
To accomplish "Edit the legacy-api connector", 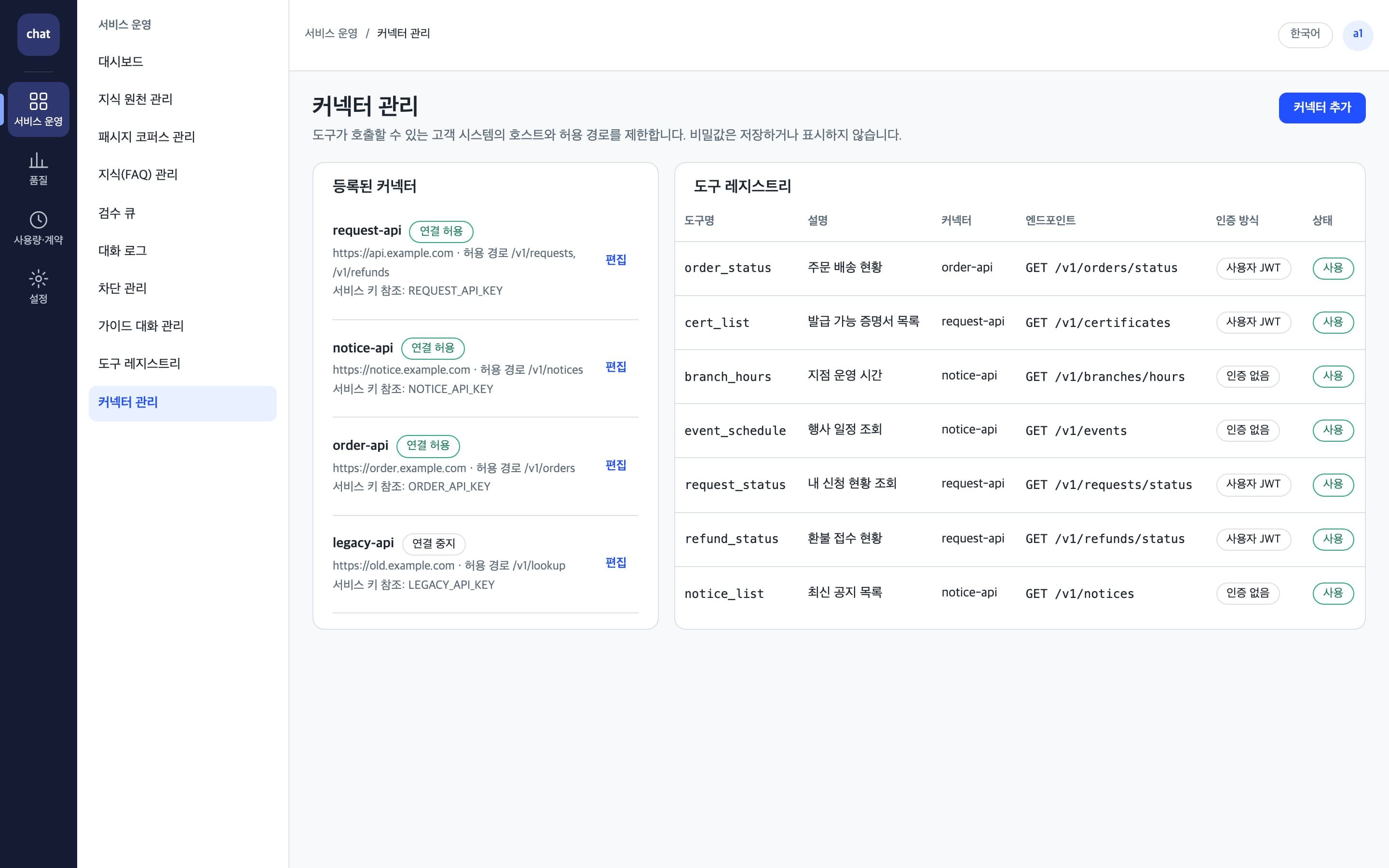I will click(x=616, y=563).
